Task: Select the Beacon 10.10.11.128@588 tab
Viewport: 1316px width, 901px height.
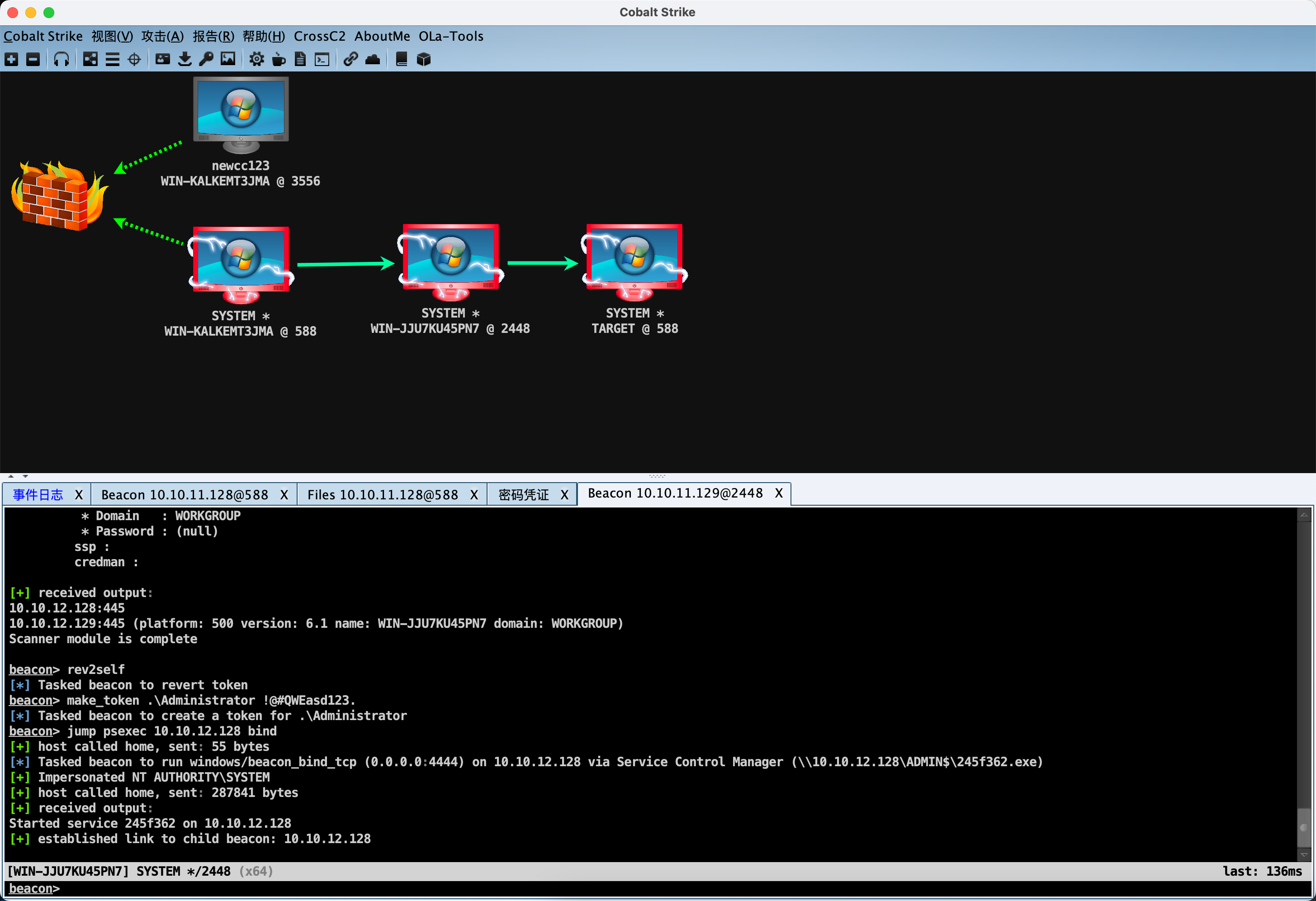Action: 185,495
